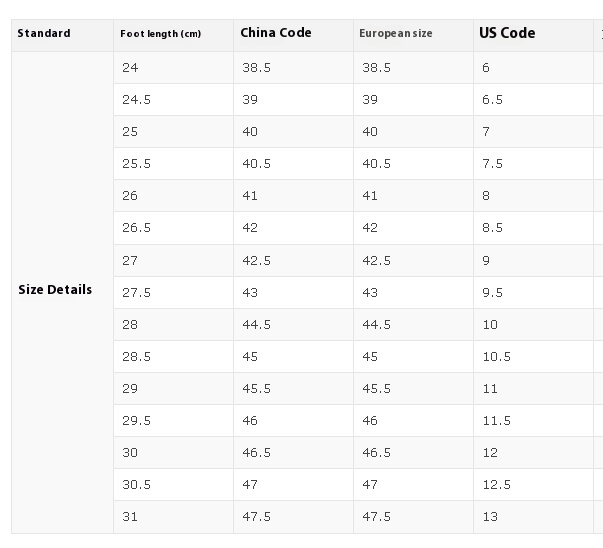603x548 pixels.
Task: Select European size cell 43
Action: coord(370,293)
